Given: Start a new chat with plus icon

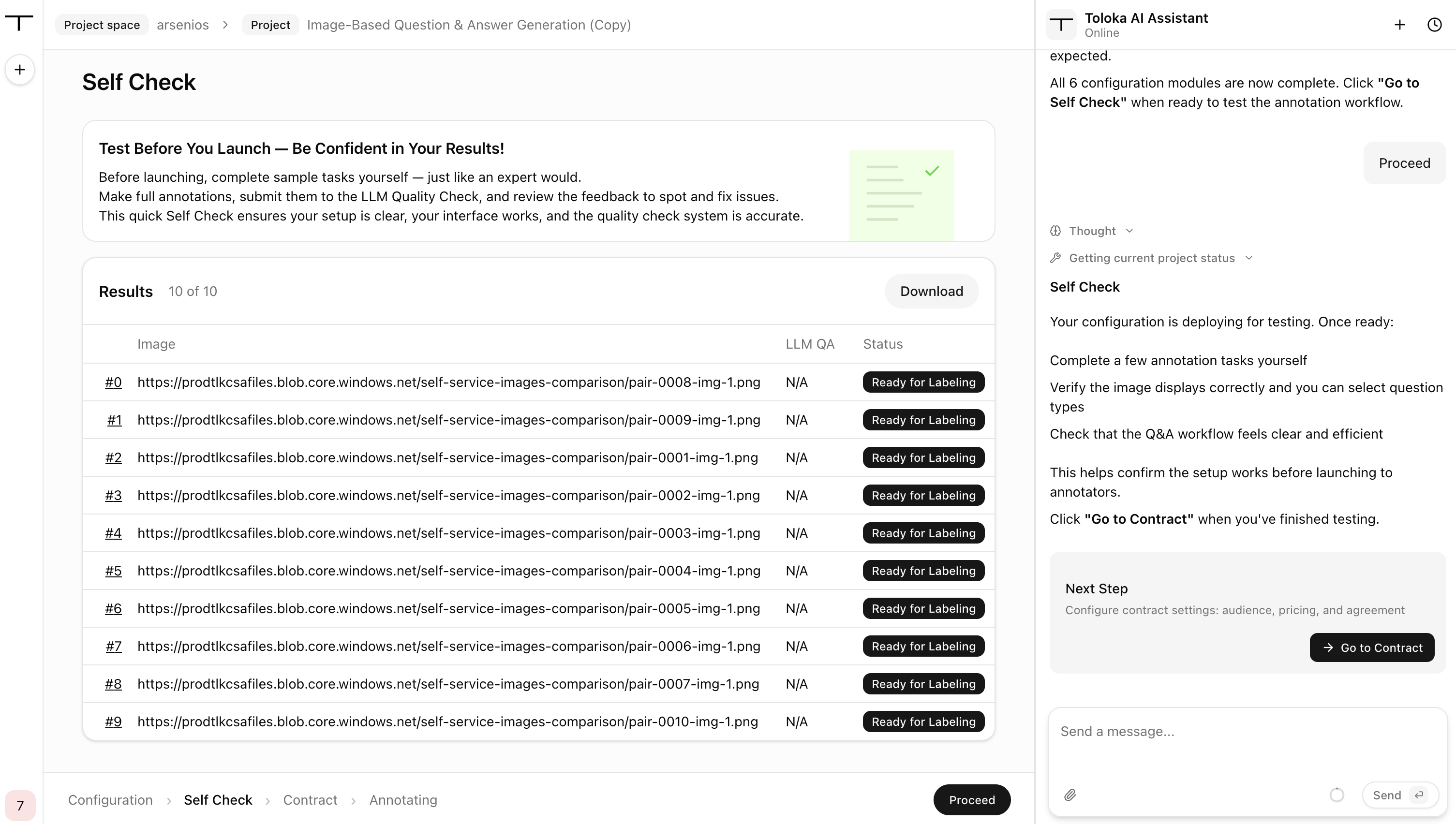Looking at the screenshot, I should [x=1399, y=25].
